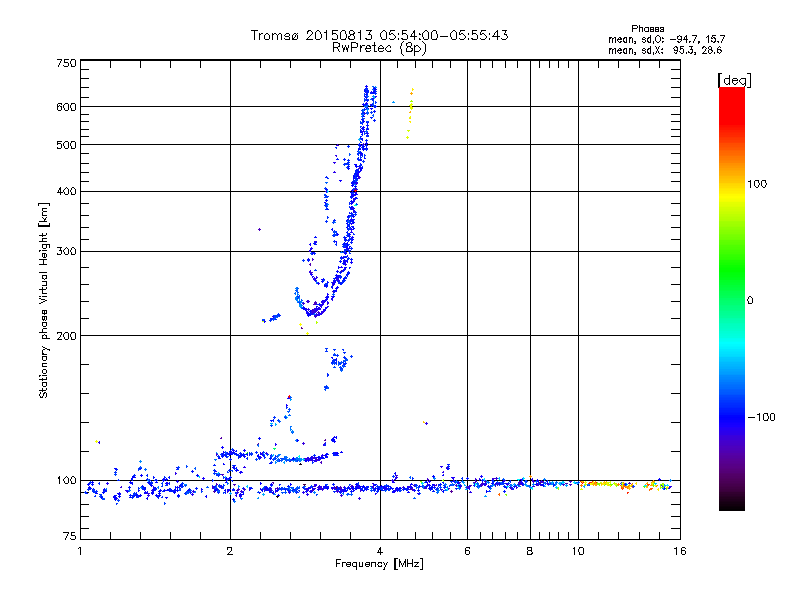This screenshot has width=800, height=600.
Task: Click x-axis tick label '8'
Action: tap(530, 551)
